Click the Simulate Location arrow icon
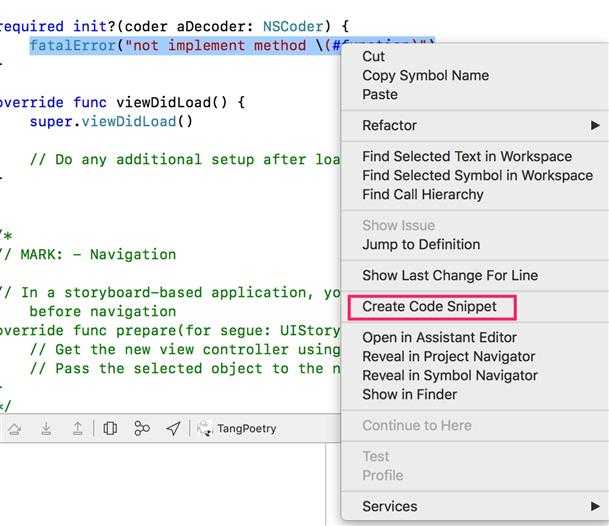This screenshot has width=609, height=526. tap(173, 428)
